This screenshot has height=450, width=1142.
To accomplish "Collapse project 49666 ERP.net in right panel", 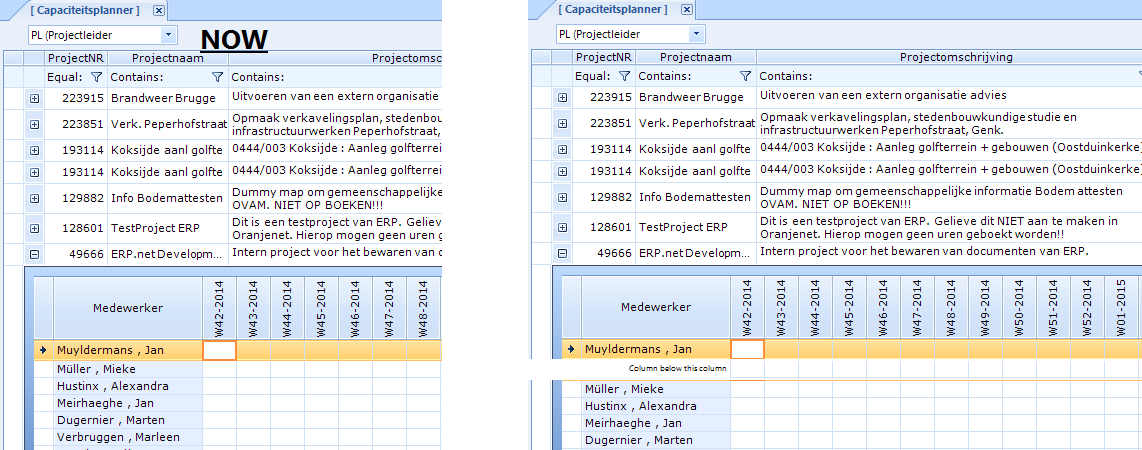I will pyautogui.click(x=562, y=253).
